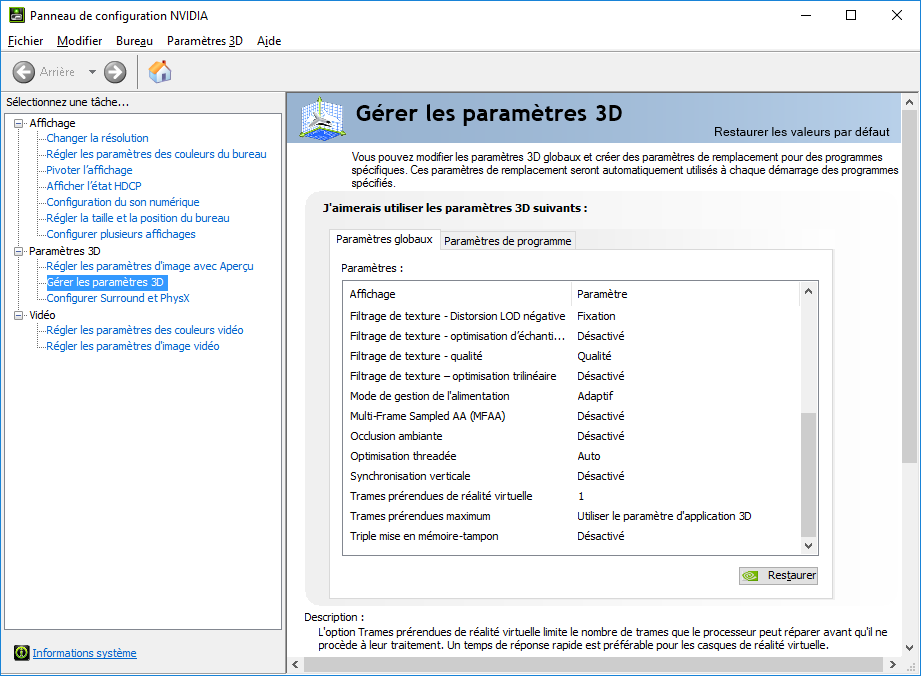This screenshot has height=676, width=921.
Task: Collapse the Paramètres 3D tree node
Action: [18, 251]
